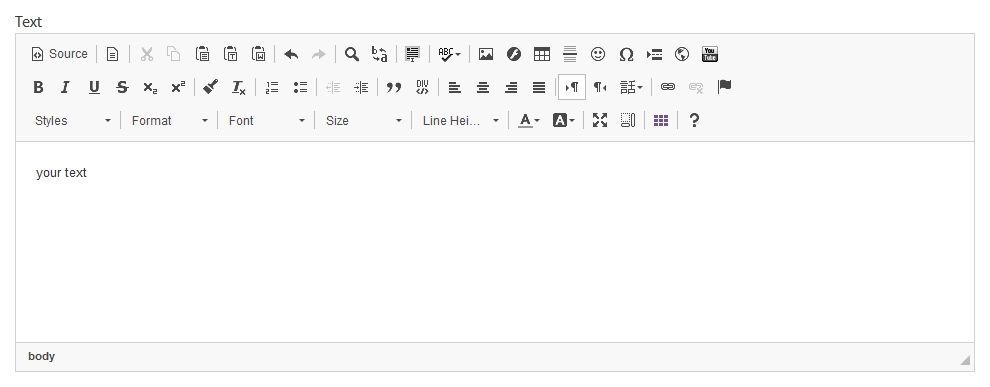Toggle Underline formatting
Image resolution: width=990 pixels, height=387 pixels.
pyautogui.click(x=94, y=87)
